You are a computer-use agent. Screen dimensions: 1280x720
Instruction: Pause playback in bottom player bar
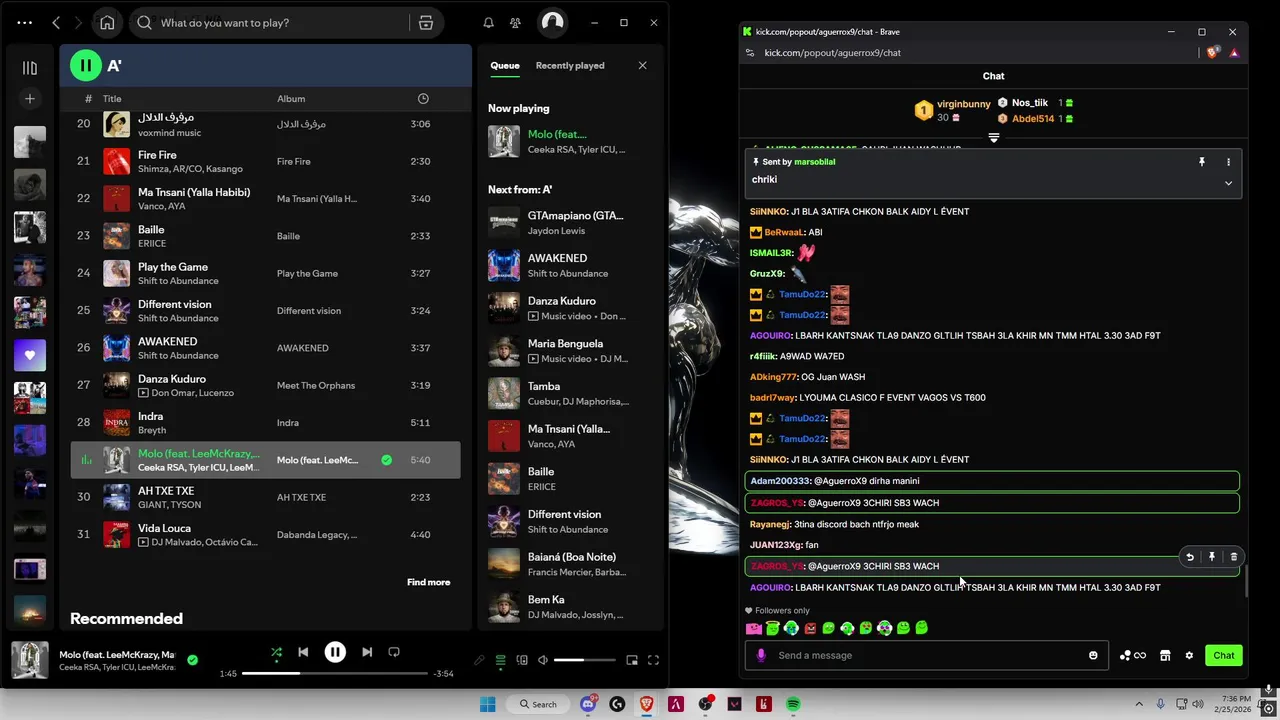pos(335,652)
